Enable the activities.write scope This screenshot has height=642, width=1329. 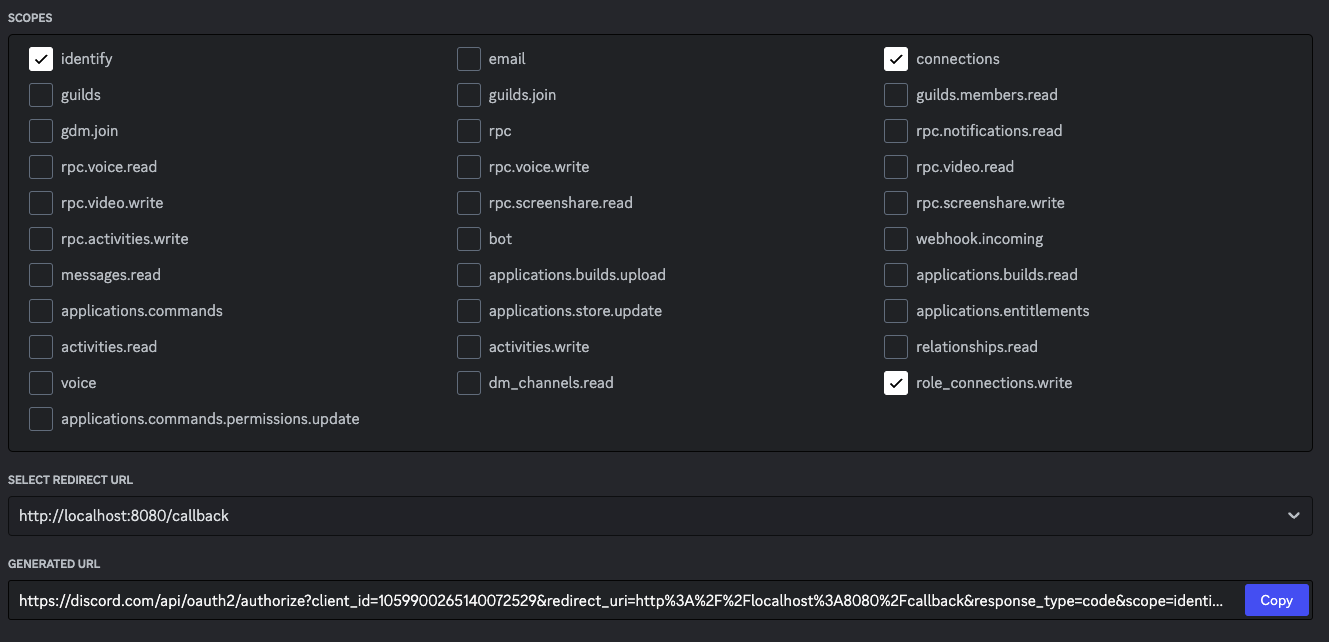[469, 347]
